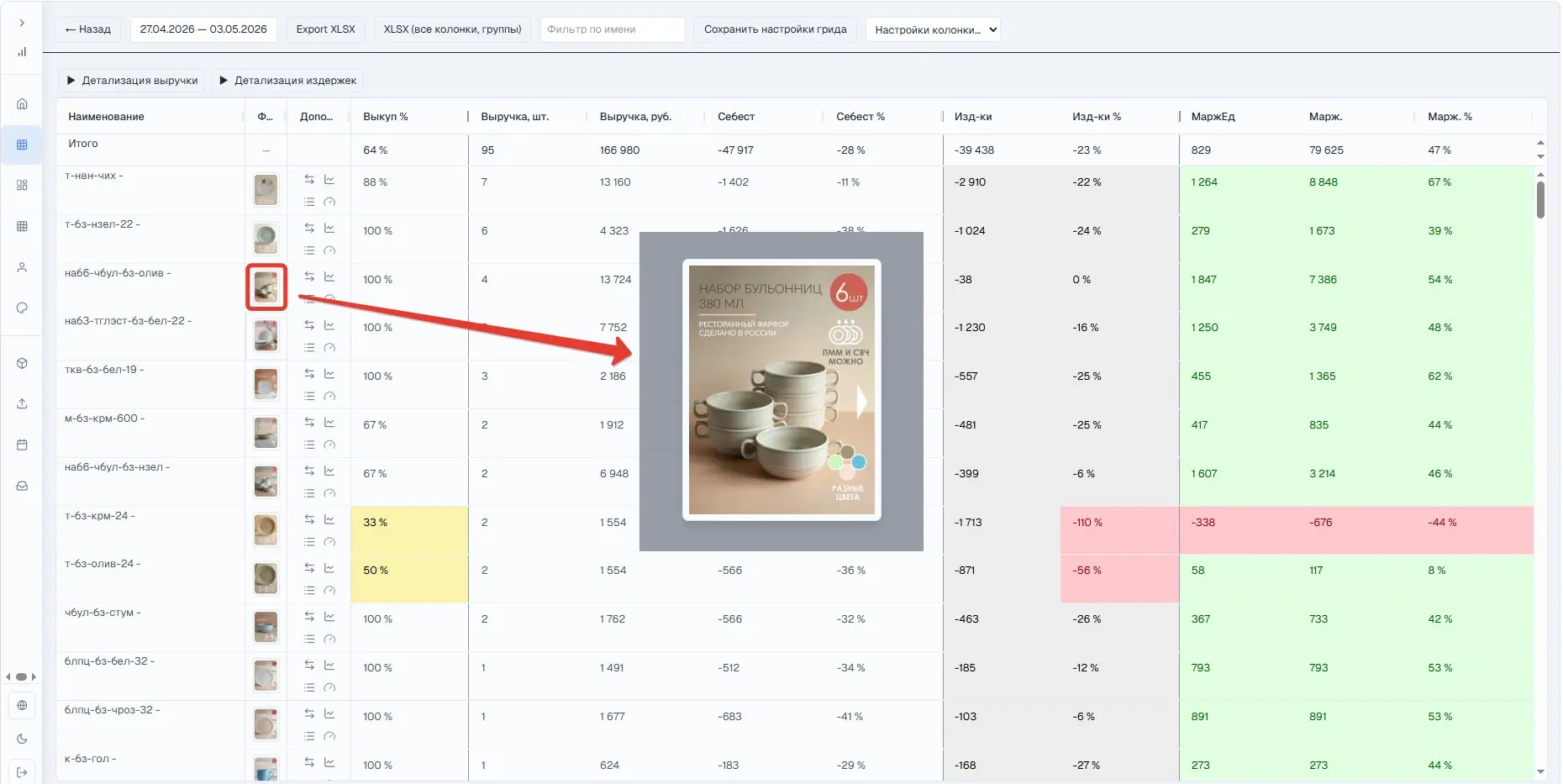Open the gauge icon in row м-бз-крм-600

pos(329,445)
